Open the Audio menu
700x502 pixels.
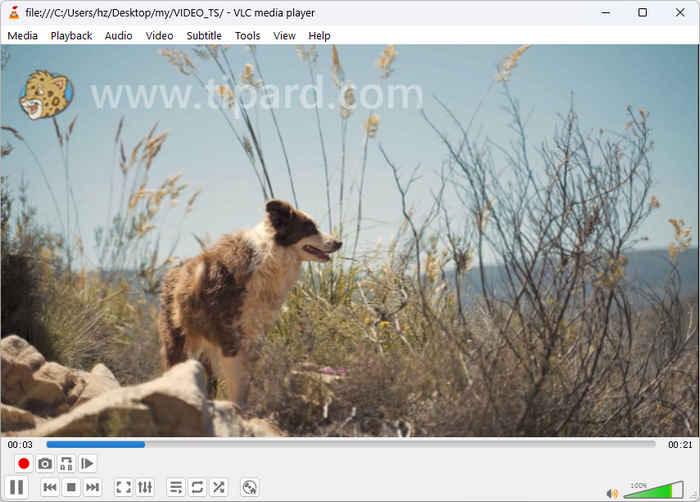tap(118, 36)
